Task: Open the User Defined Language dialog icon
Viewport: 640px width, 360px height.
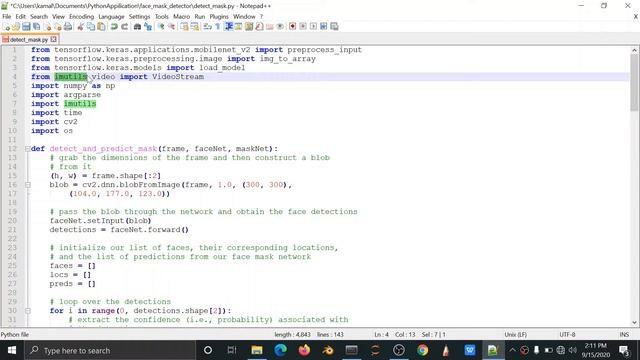Action: pyautogui.click(x=238, y=27)
